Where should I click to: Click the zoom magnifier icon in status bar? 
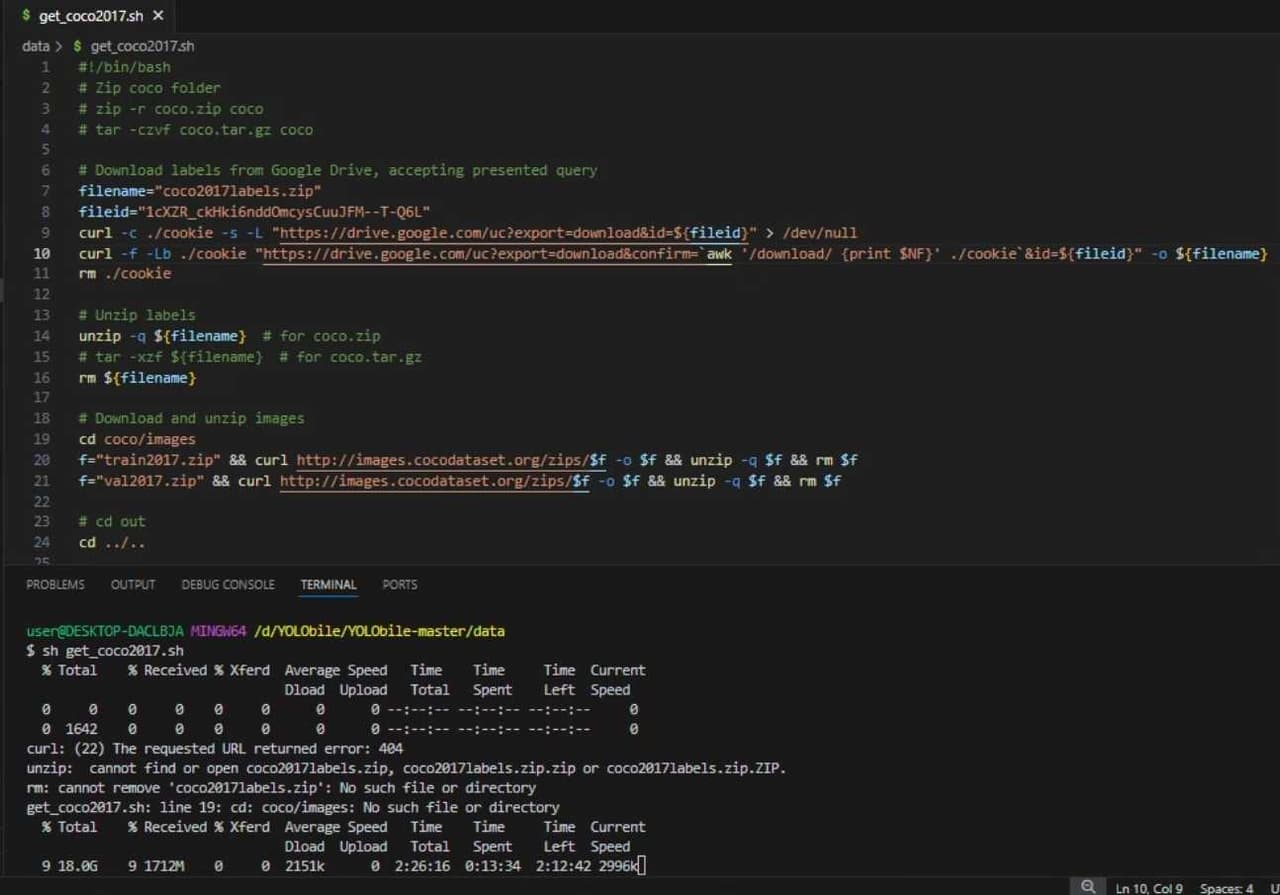1087,887
